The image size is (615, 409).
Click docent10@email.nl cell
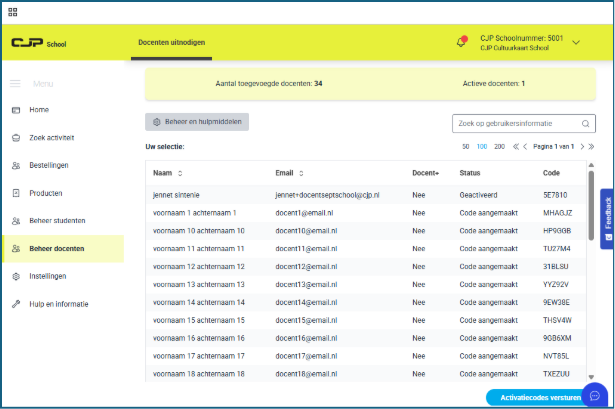(x=306, y=231)
